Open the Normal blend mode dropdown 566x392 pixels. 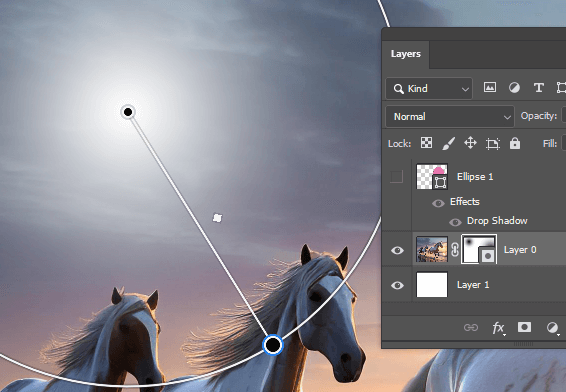(450, 117)
